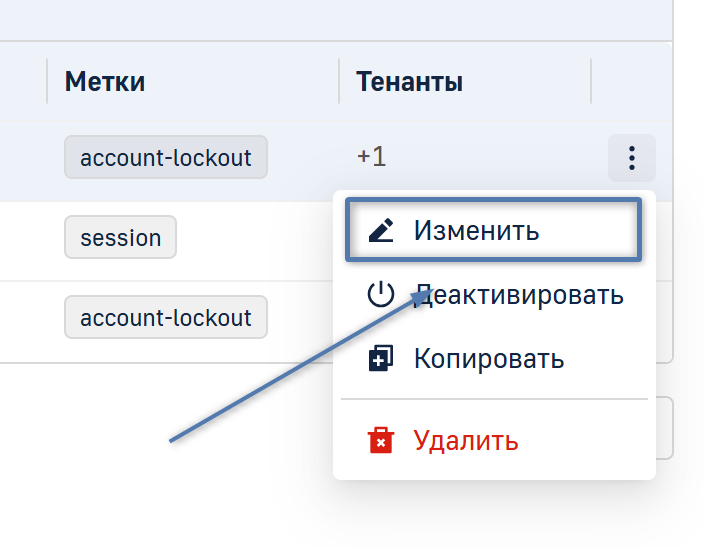
Task: Pick the Копировать menu entry
Action: [x=489, y=359]
